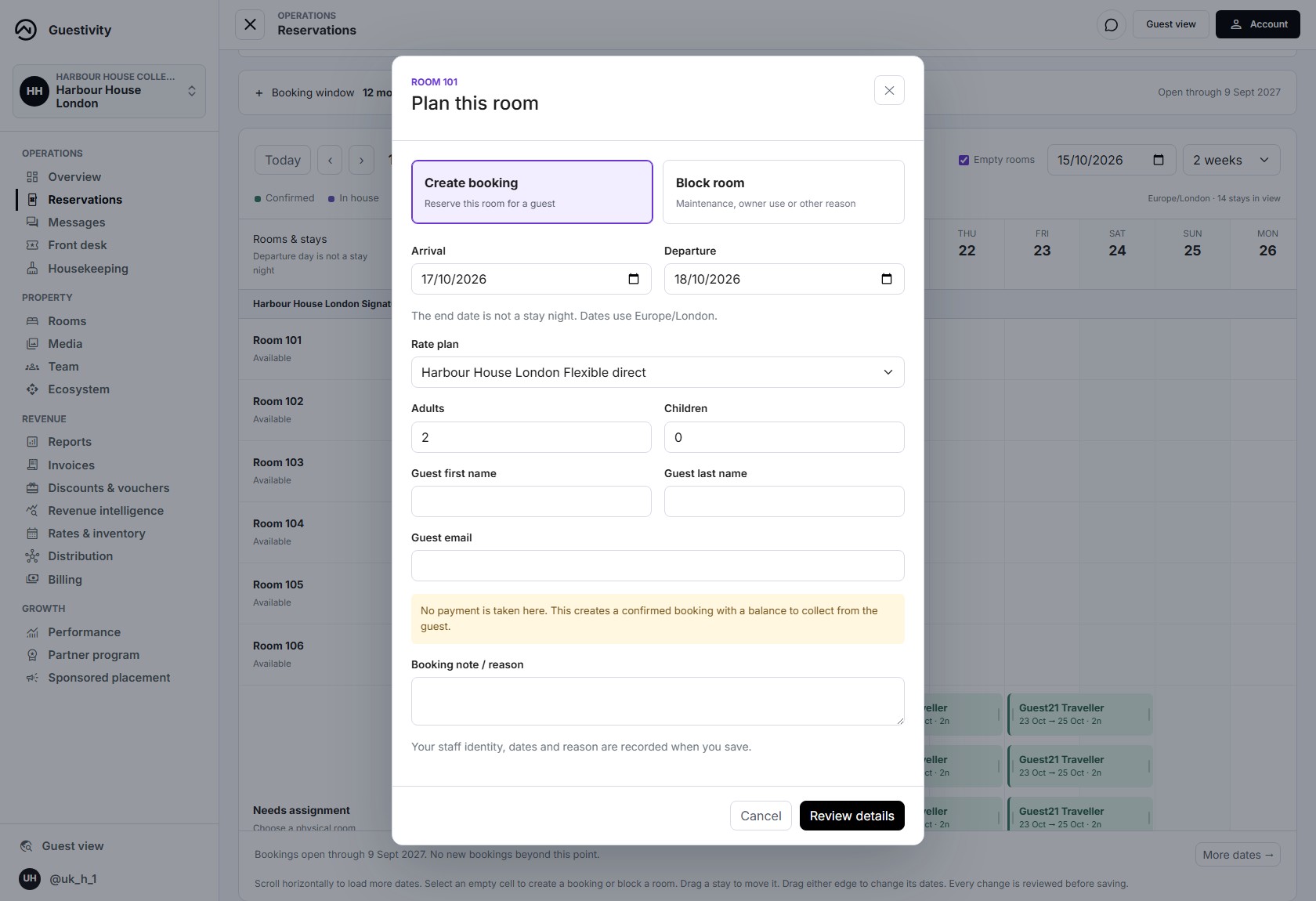Viewport: 1316px width, 901px height.
Task: Click the Partner program sidebar icon
Action: pyautogui.click(x=32, y=655)
